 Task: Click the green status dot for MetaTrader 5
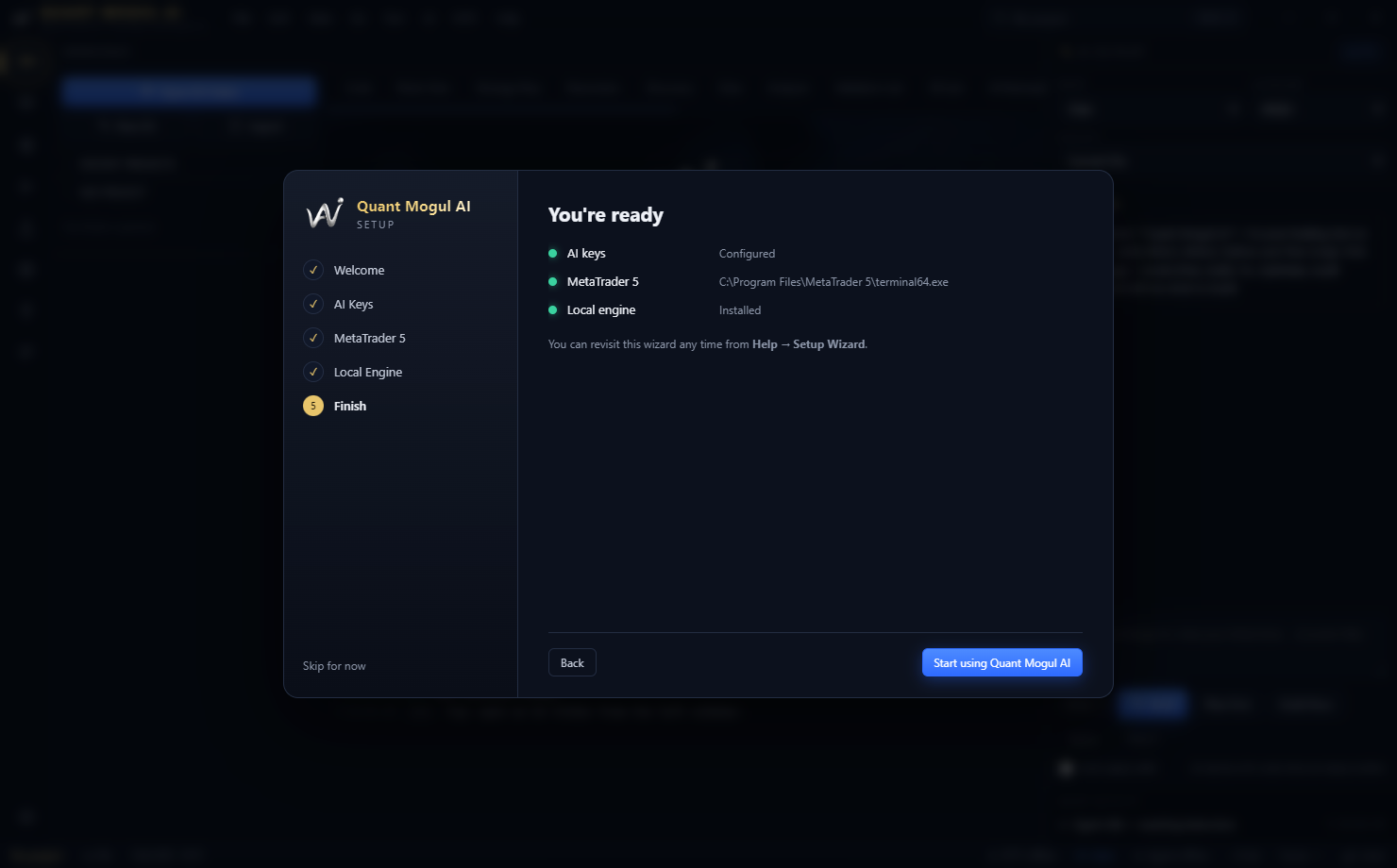[553, 282]
